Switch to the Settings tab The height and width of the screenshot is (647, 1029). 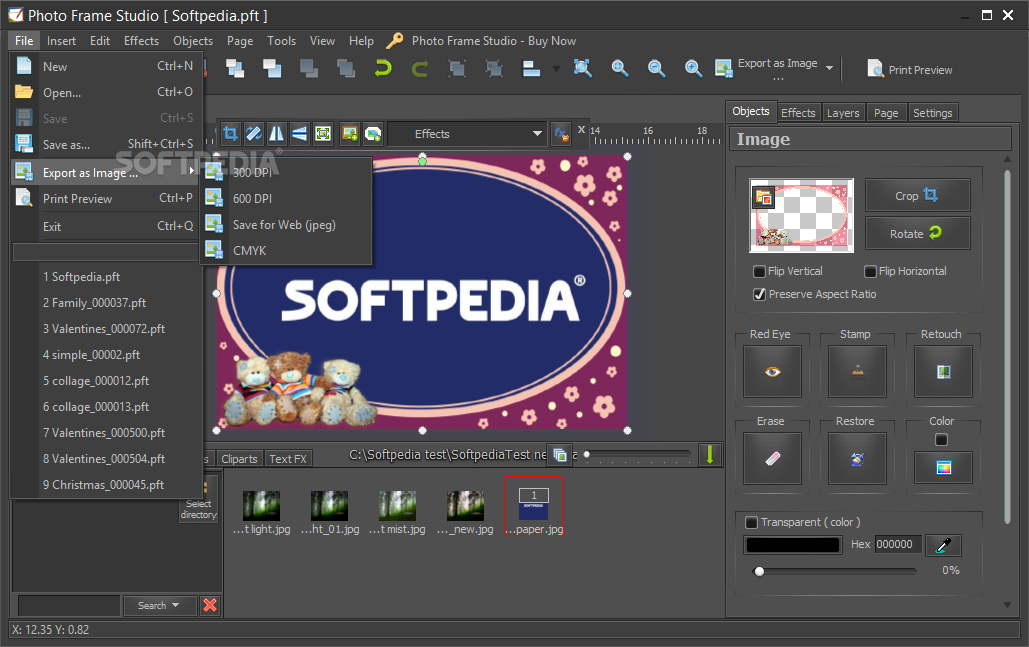[933, 113]
